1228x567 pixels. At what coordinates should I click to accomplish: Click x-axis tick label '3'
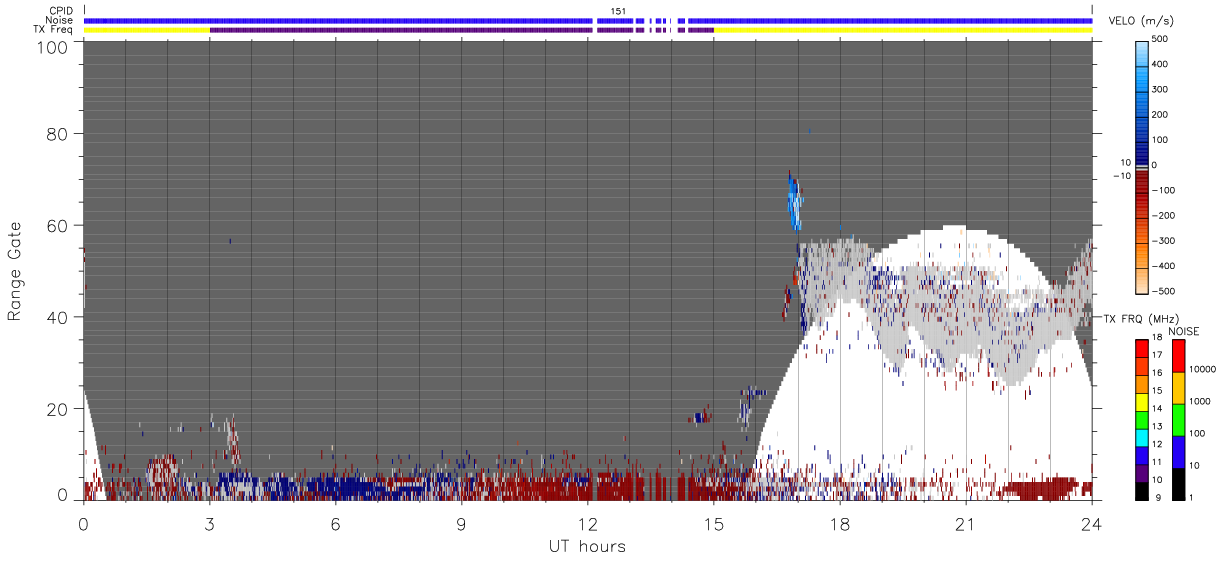pos(209,523)
